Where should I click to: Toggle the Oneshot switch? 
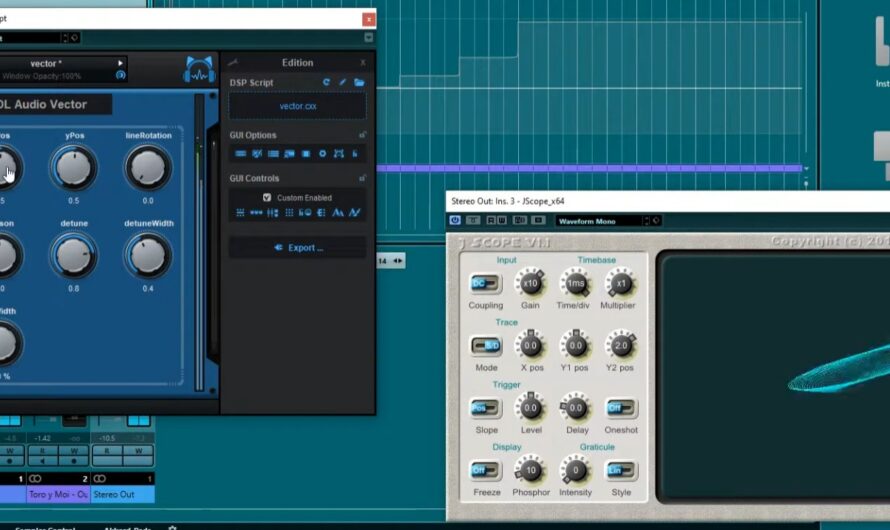point(621,408)
